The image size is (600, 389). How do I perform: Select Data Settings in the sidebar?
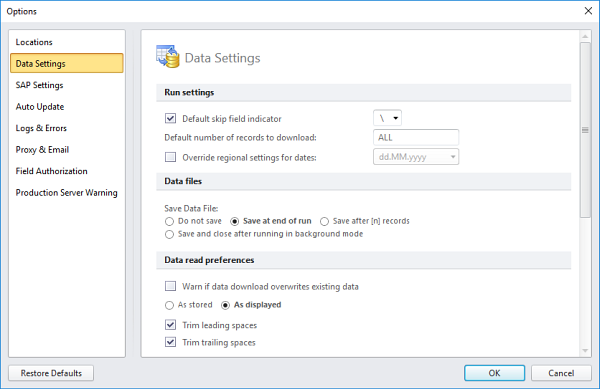(67, 63)
